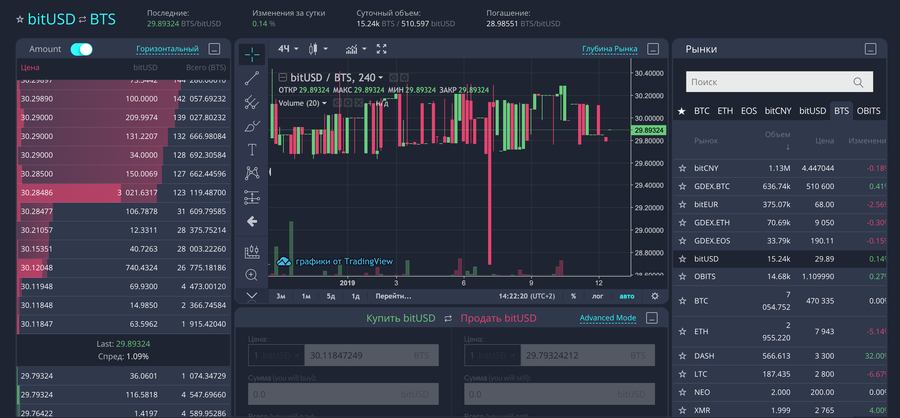
Task: Toggle the Amount switch
Action: tap(81, 49)
